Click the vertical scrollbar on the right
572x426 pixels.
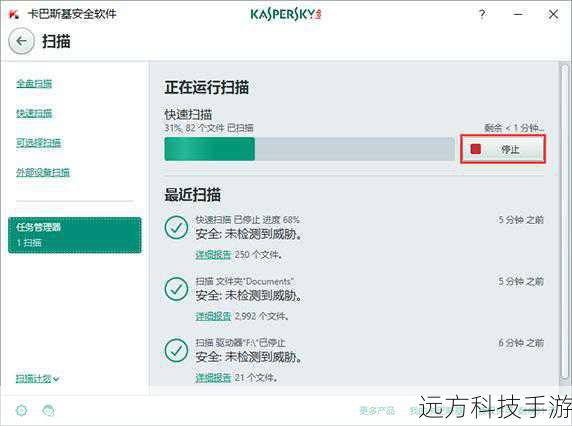564,222
